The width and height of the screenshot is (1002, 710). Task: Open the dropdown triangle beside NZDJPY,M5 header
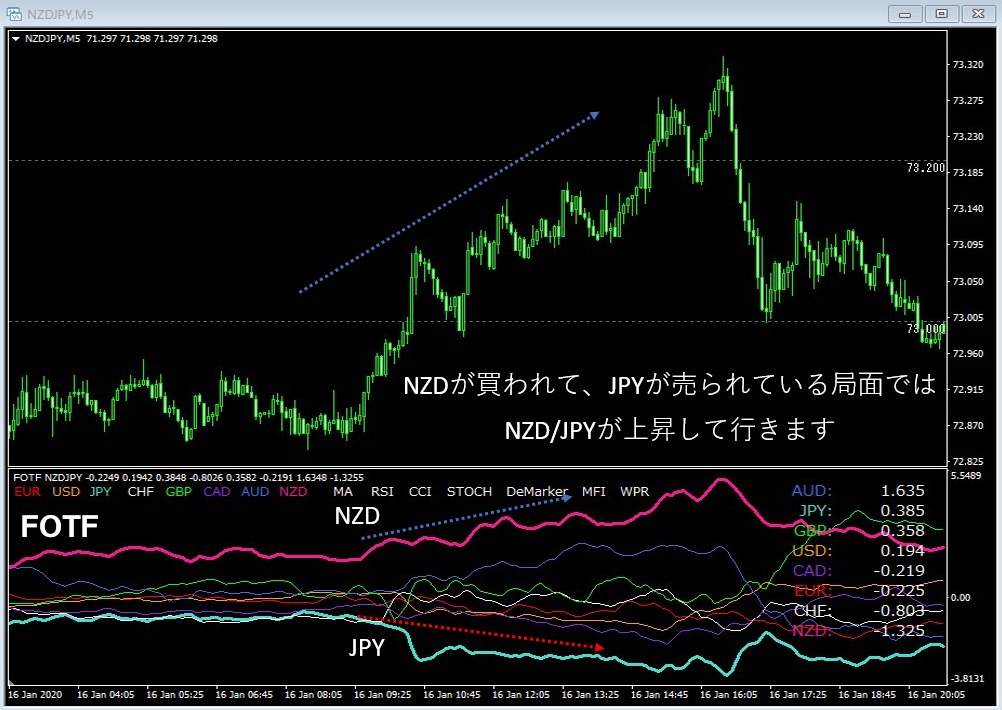click(16, 39)
